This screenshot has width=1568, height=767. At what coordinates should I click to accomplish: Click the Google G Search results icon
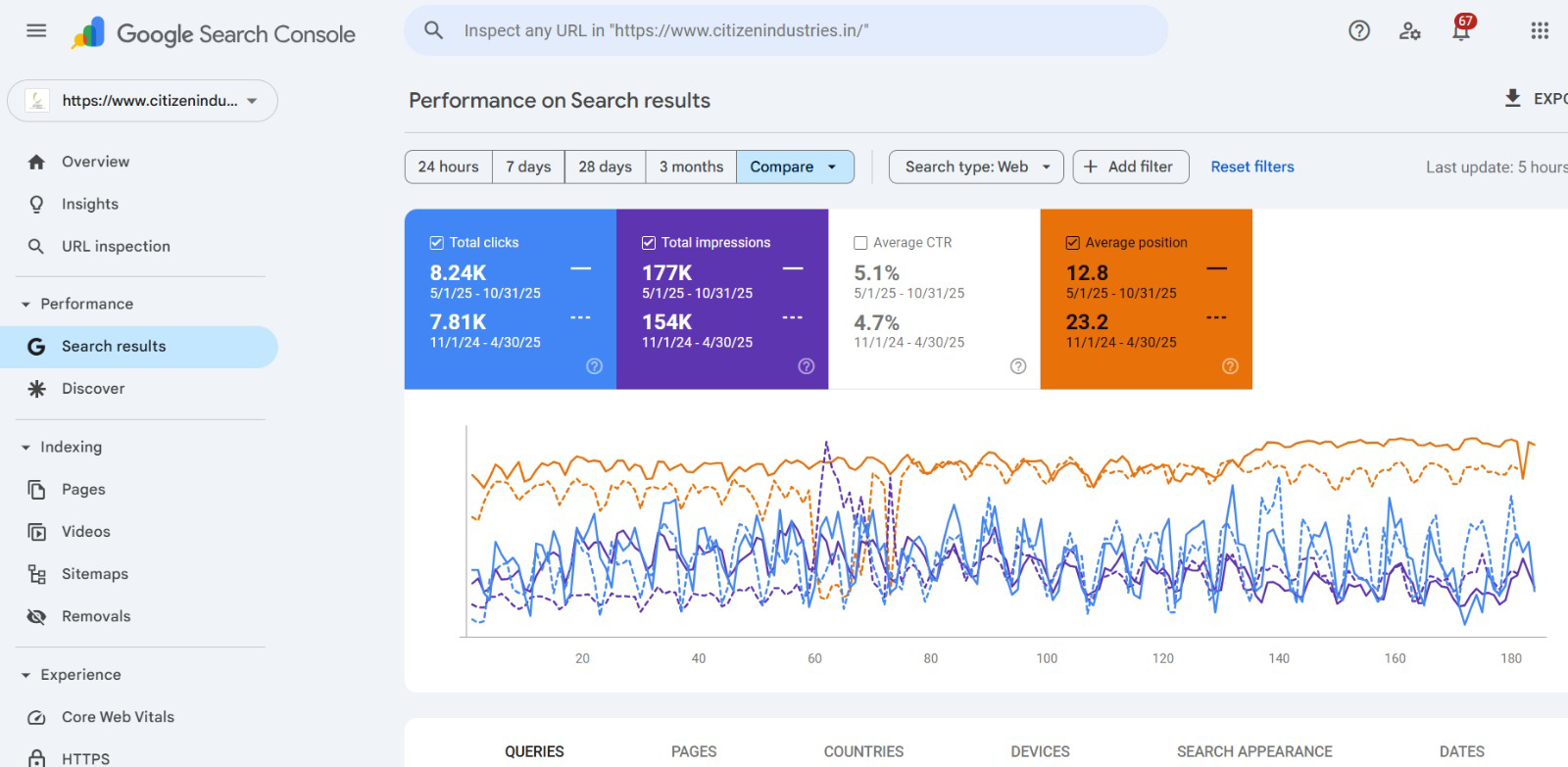(x=36, y=346)
